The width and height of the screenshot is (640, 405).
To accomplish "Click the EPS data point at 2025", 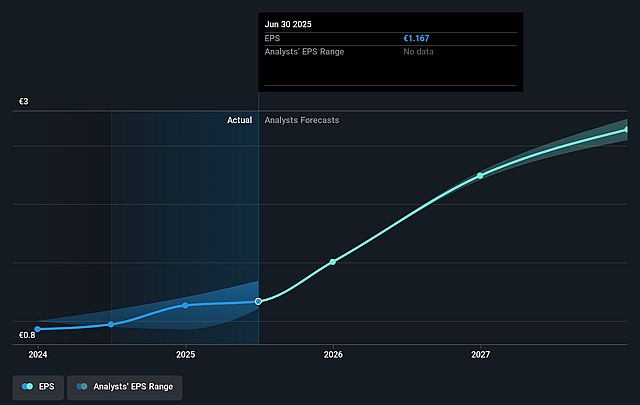I will 185,305.
